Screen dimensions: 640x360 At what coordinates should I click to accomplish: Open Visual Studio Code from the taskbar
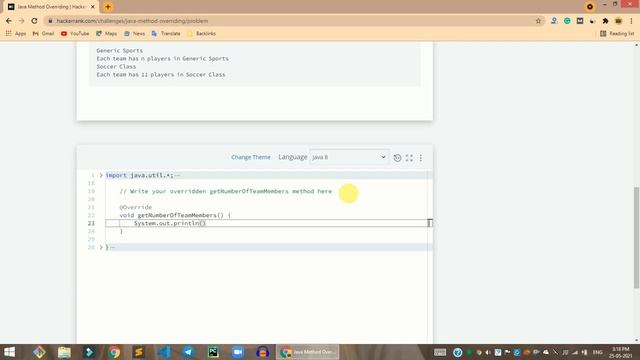pyautogui.click(x=164, y=352)
